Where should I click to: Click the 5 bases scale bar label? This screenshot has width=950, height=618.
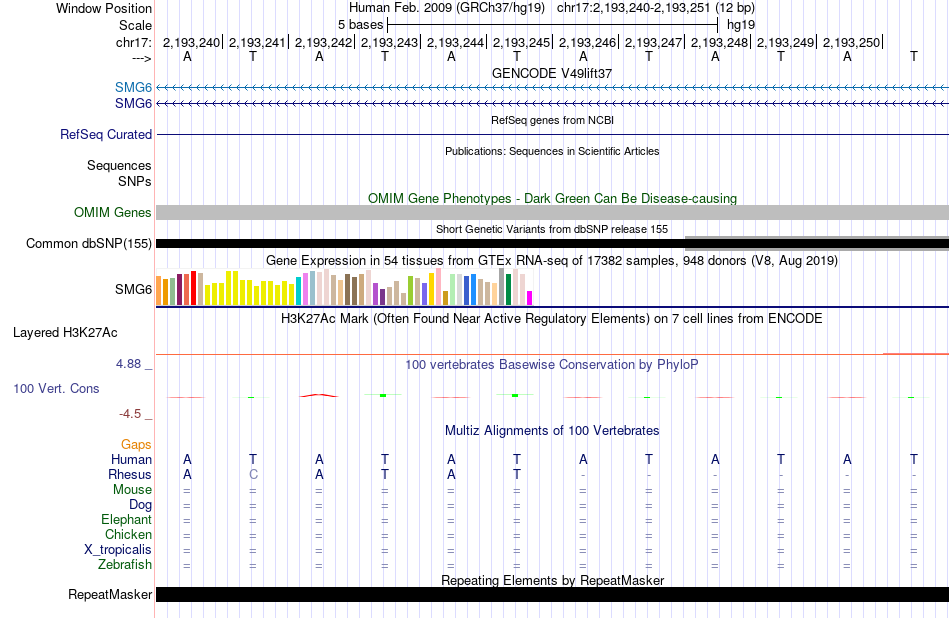click(360, 25)
